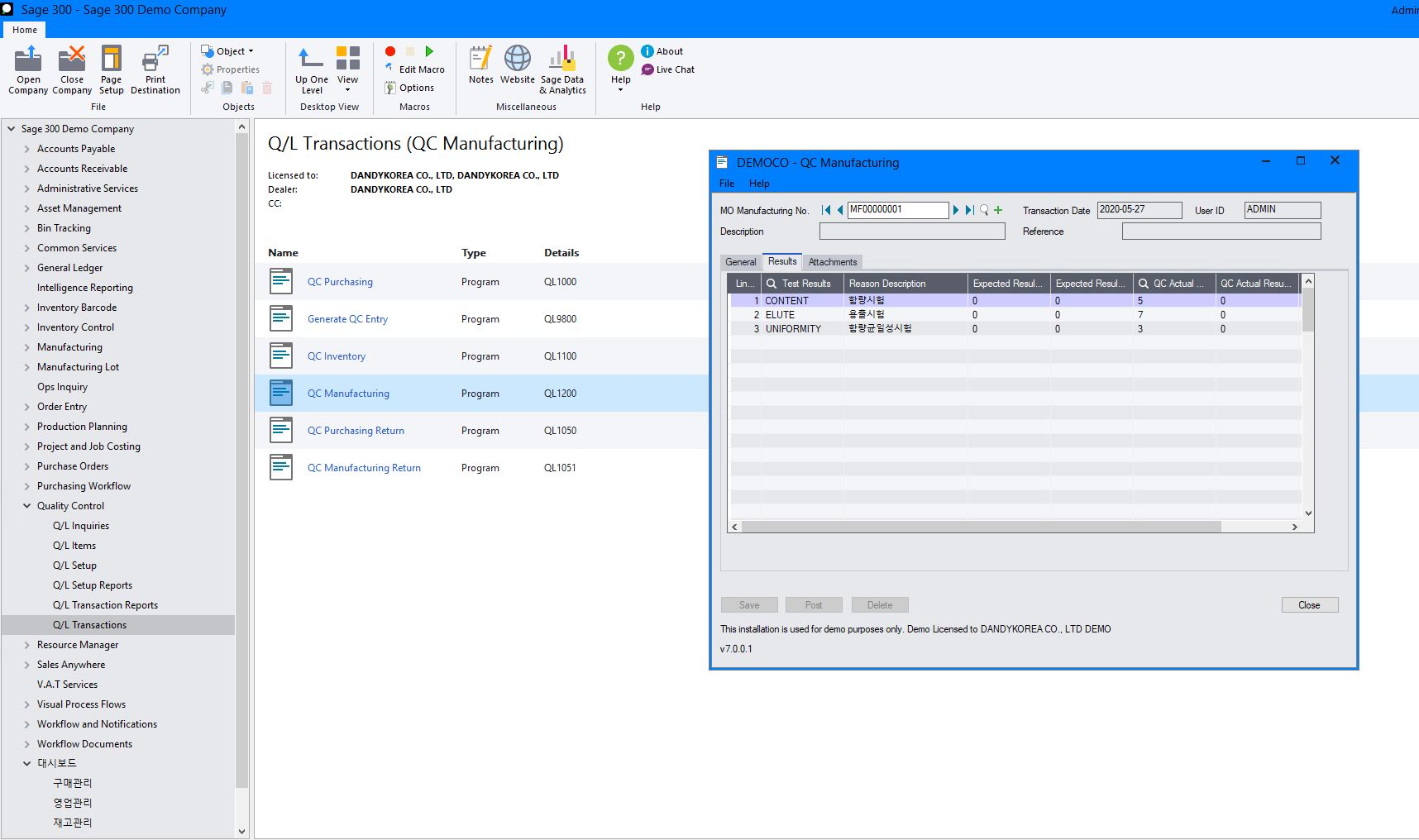Expand General Ledger node
The width and height of the screenshot is (1419, 840).
pyautogui.click(x=27, y=268)
